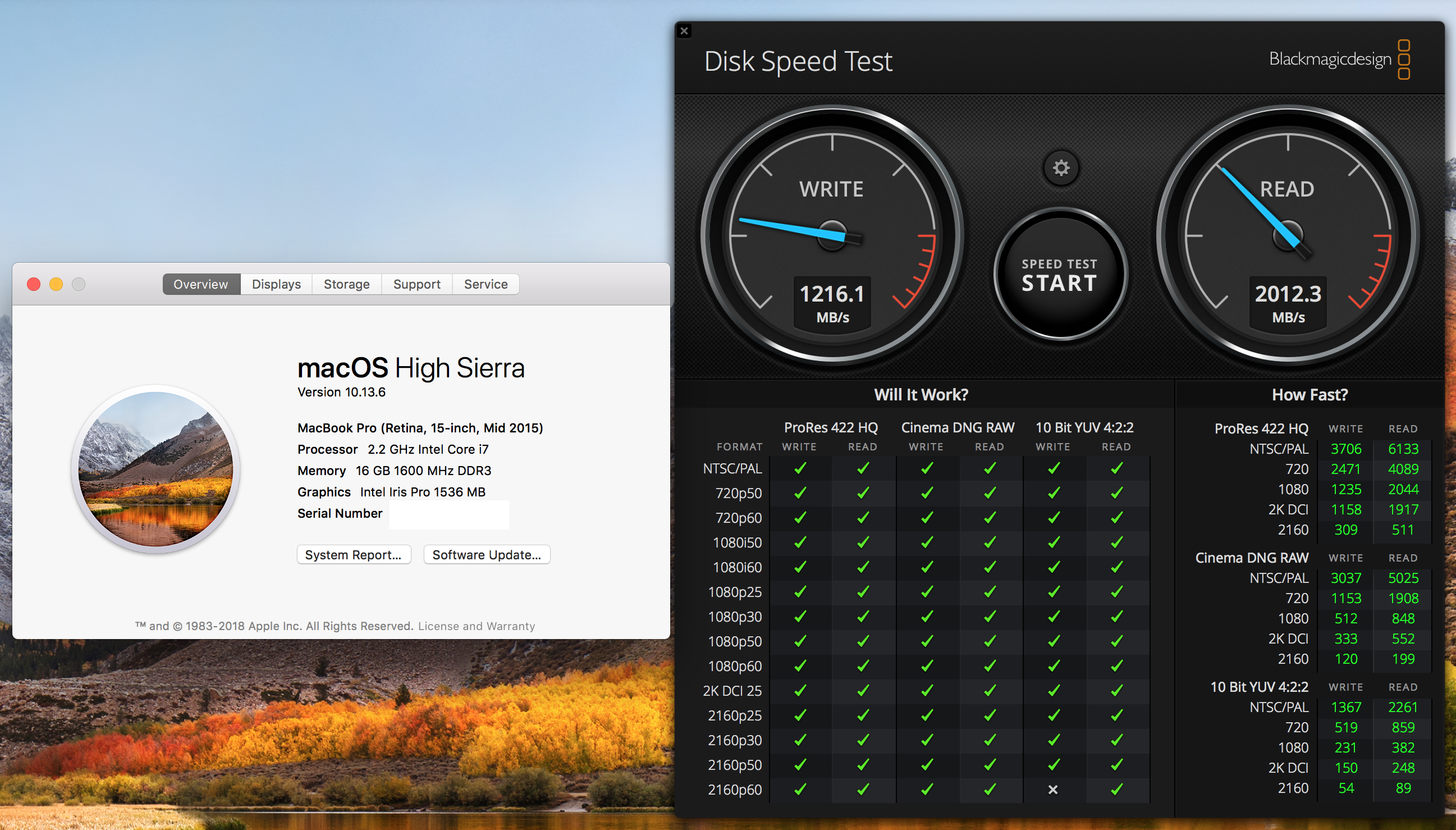1456x830 pixels.
Task: Start the speed test
Action: tap(1060, 275)
